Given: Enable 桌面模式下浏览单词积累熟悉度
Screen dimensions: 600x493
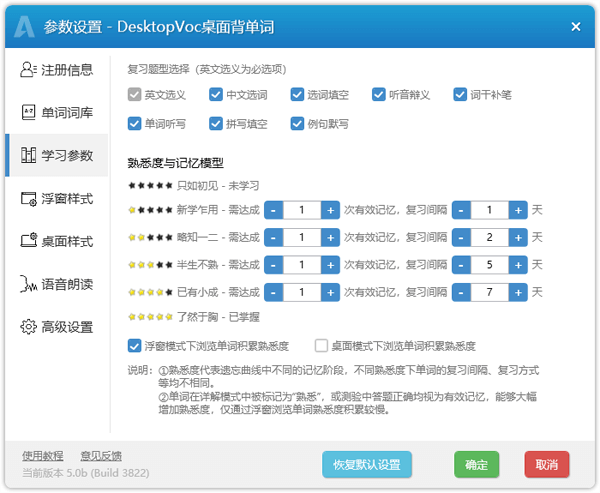Looking at the screenshot, I should point(321,346).
